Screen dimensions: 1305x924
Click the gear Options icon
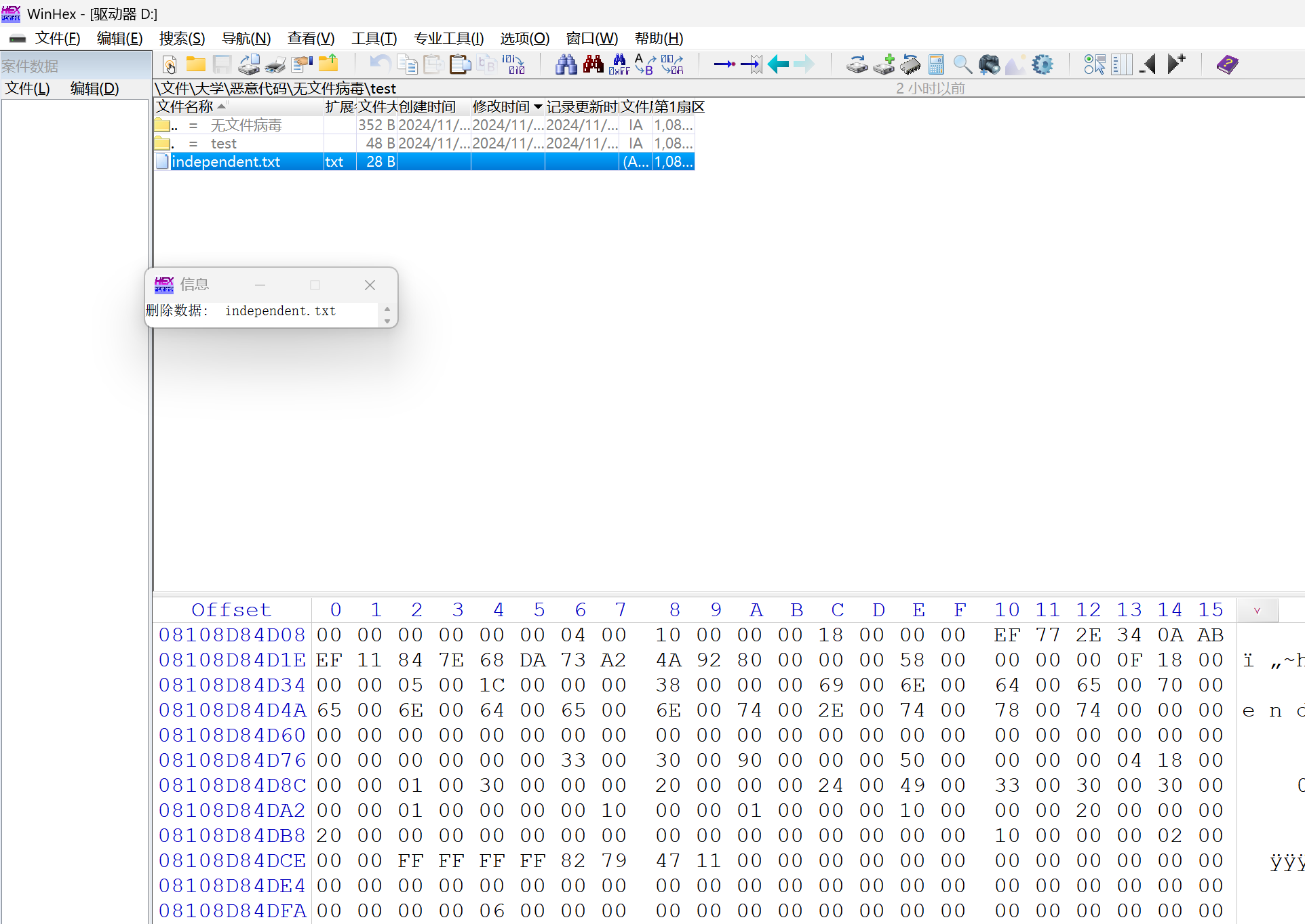tap(1043, 65)
